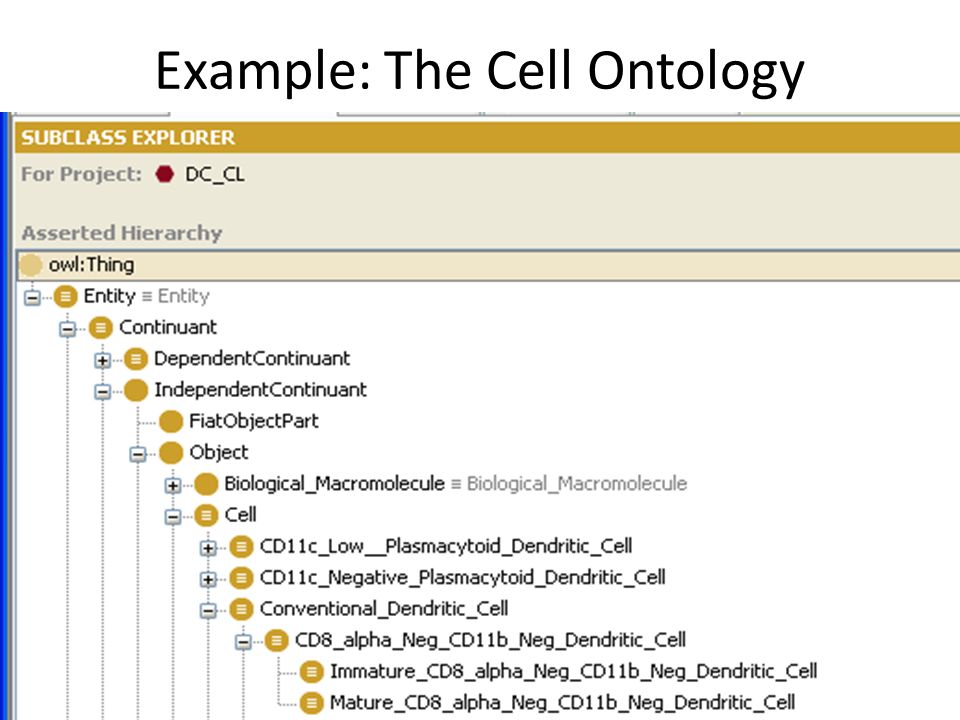This screenshot has width=960, height=720.
Task: Collapse the Object tree node
Action: (138, 454)
